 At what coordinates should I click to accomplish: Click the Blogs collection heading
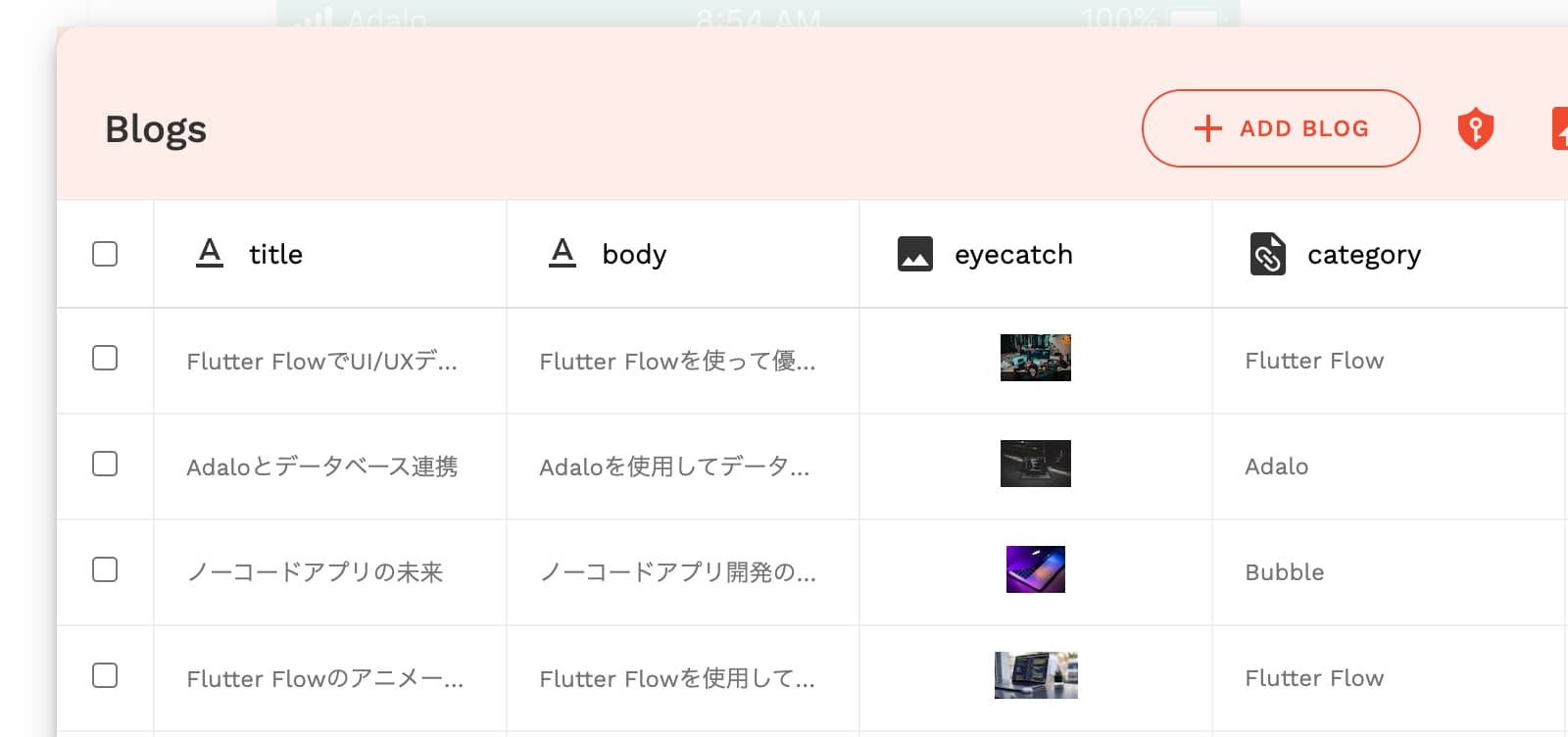pos(156,129)
